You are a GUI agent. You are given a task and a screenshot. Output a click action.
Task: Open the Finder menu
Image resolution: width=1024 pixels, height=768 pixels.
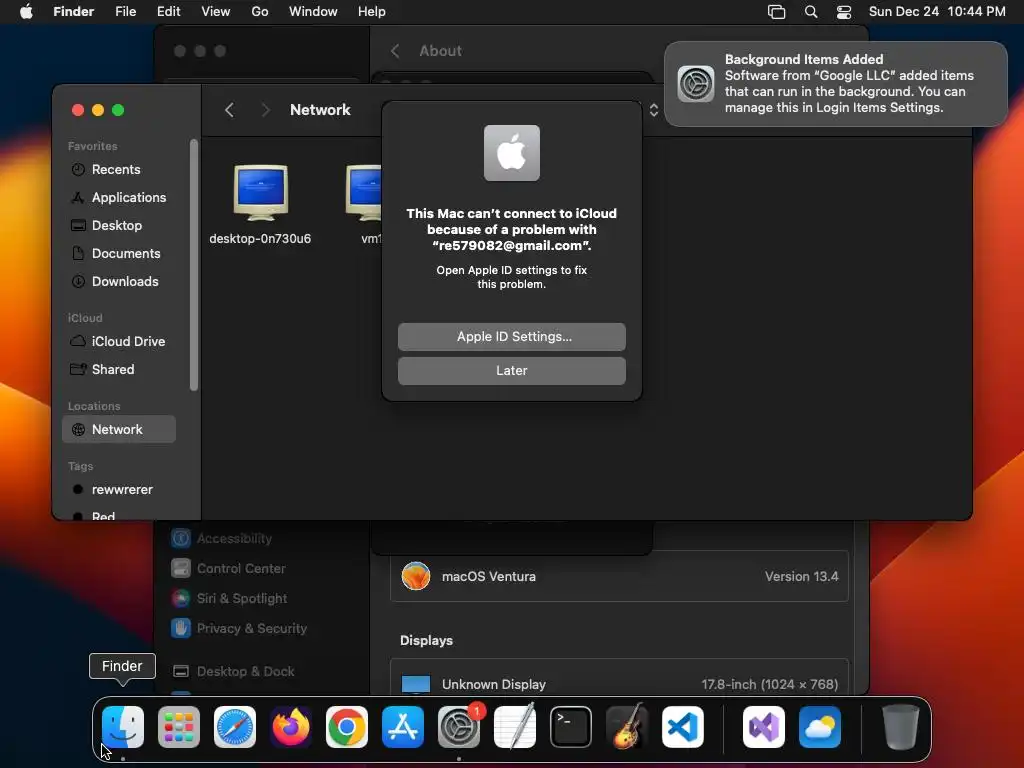tap(74, 12)
